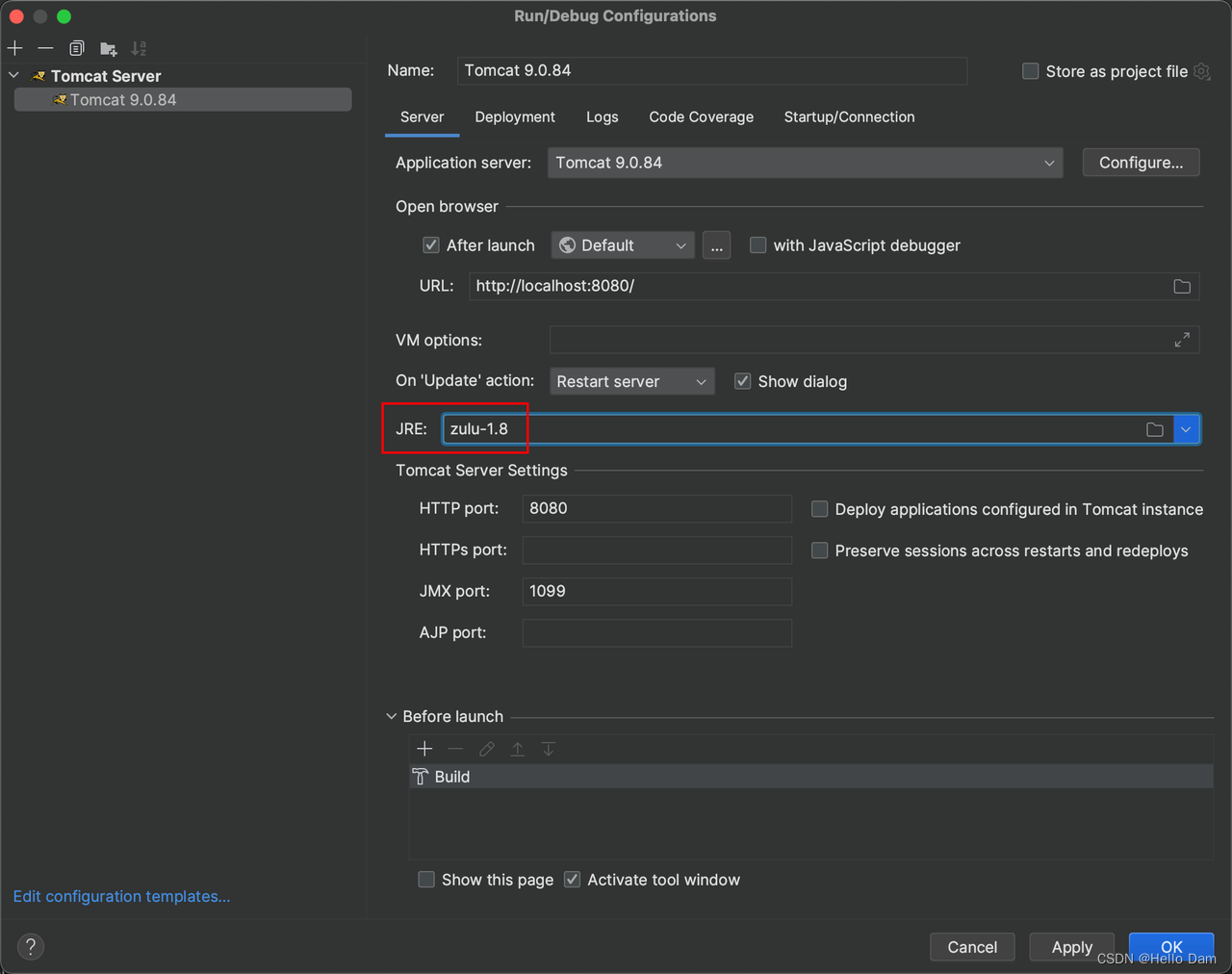The width and height of the screenshot is (1232, 974).
Task: Click the sort configurations icon
Action: (140, 48)
